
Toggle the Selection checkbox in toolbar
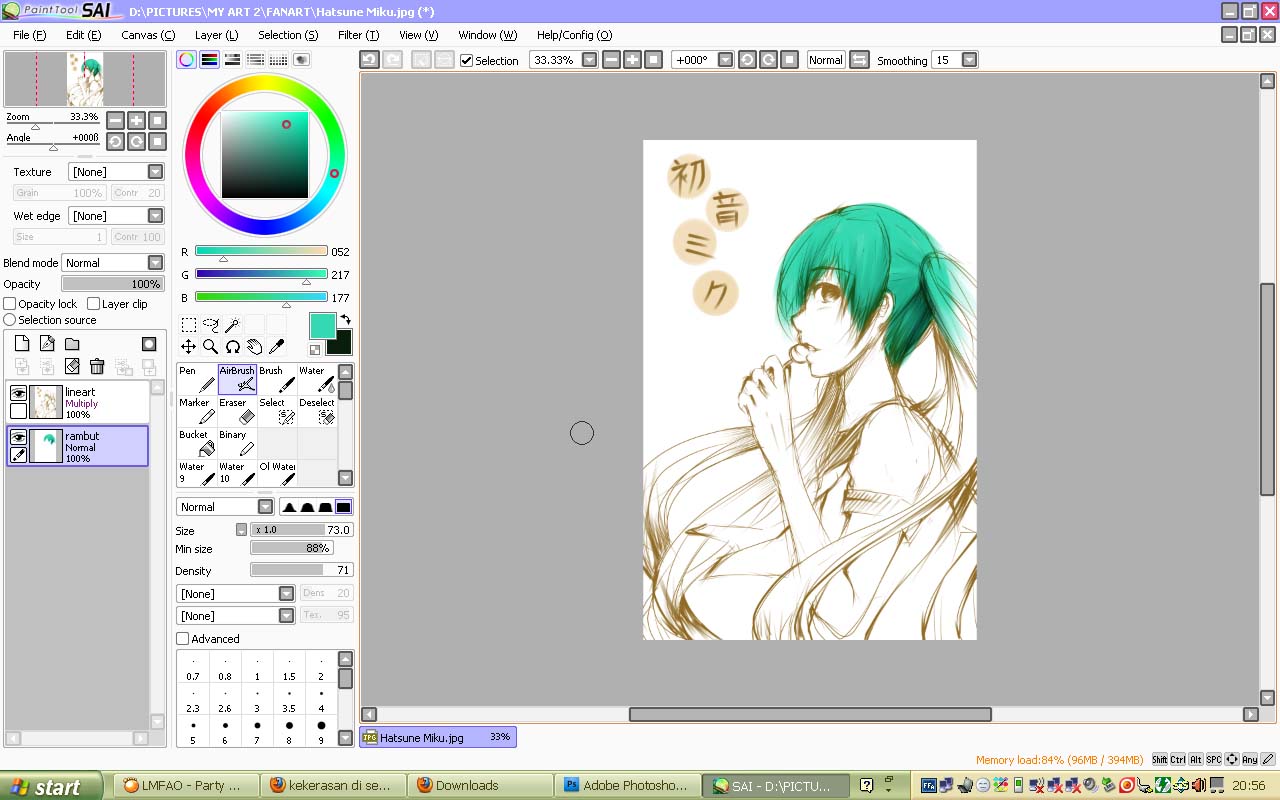[466, 60]
